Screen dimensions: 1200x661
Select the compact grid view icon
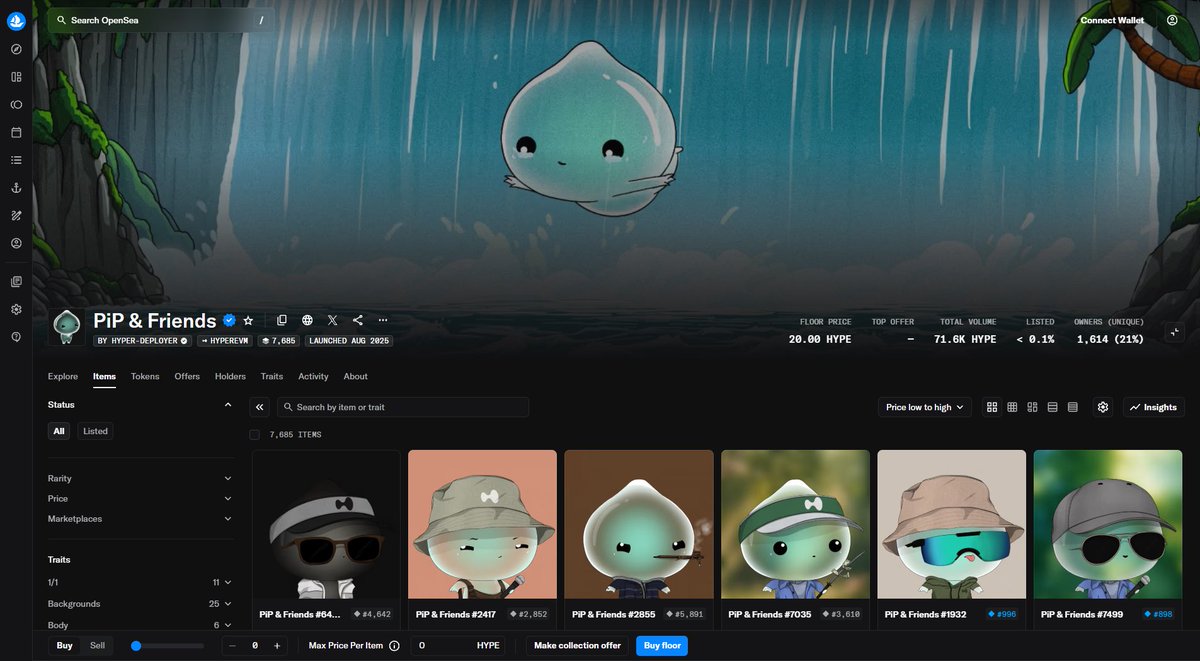(x=1012, y=407)
